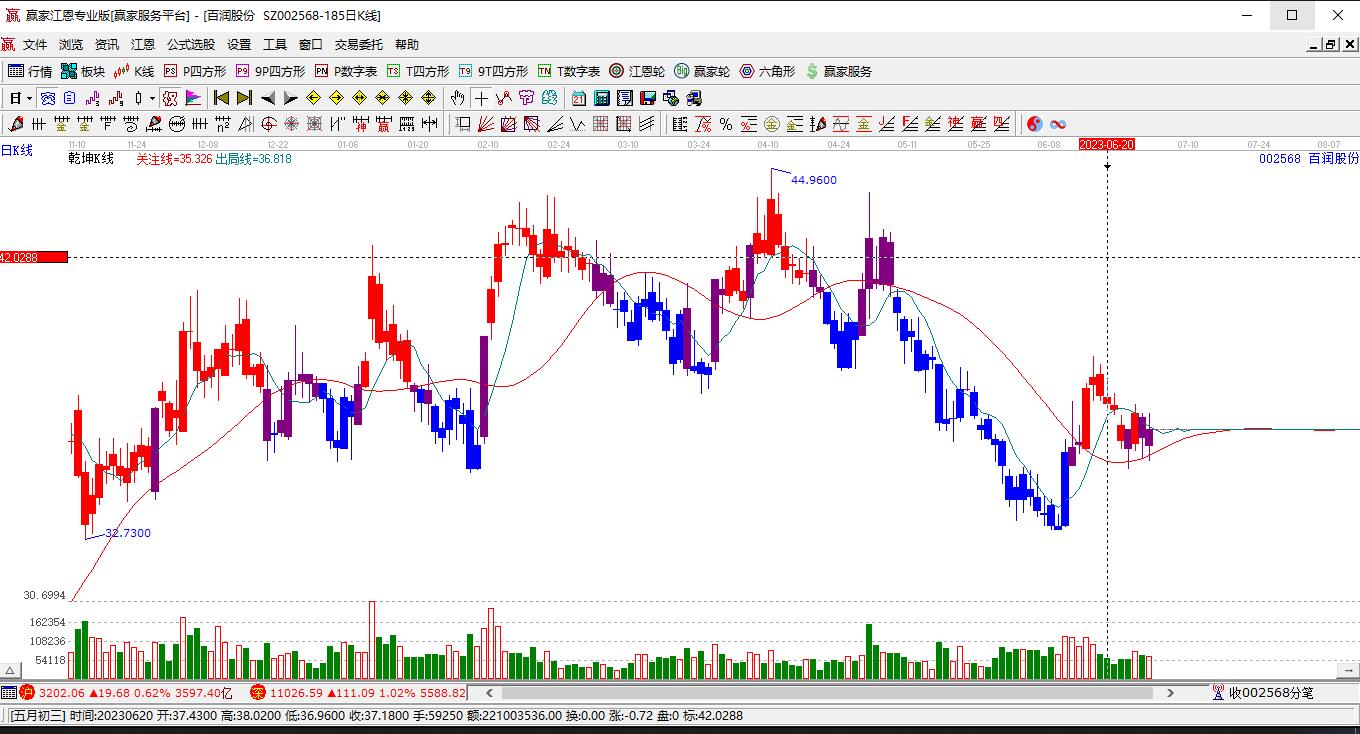The image size is (1360, 734).
Task: Click the 赢家服务 button
Action: pos(838,71)
